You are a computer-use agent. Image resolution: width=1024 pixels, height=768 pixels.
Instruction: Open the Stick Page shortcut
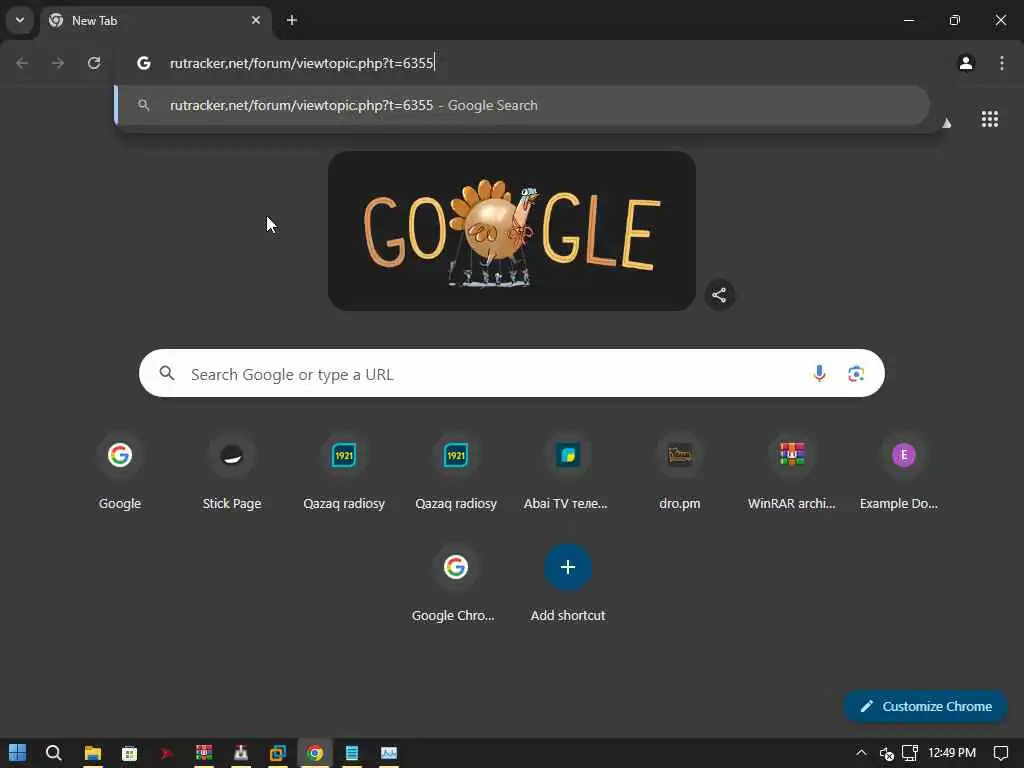tap(232, 472)
